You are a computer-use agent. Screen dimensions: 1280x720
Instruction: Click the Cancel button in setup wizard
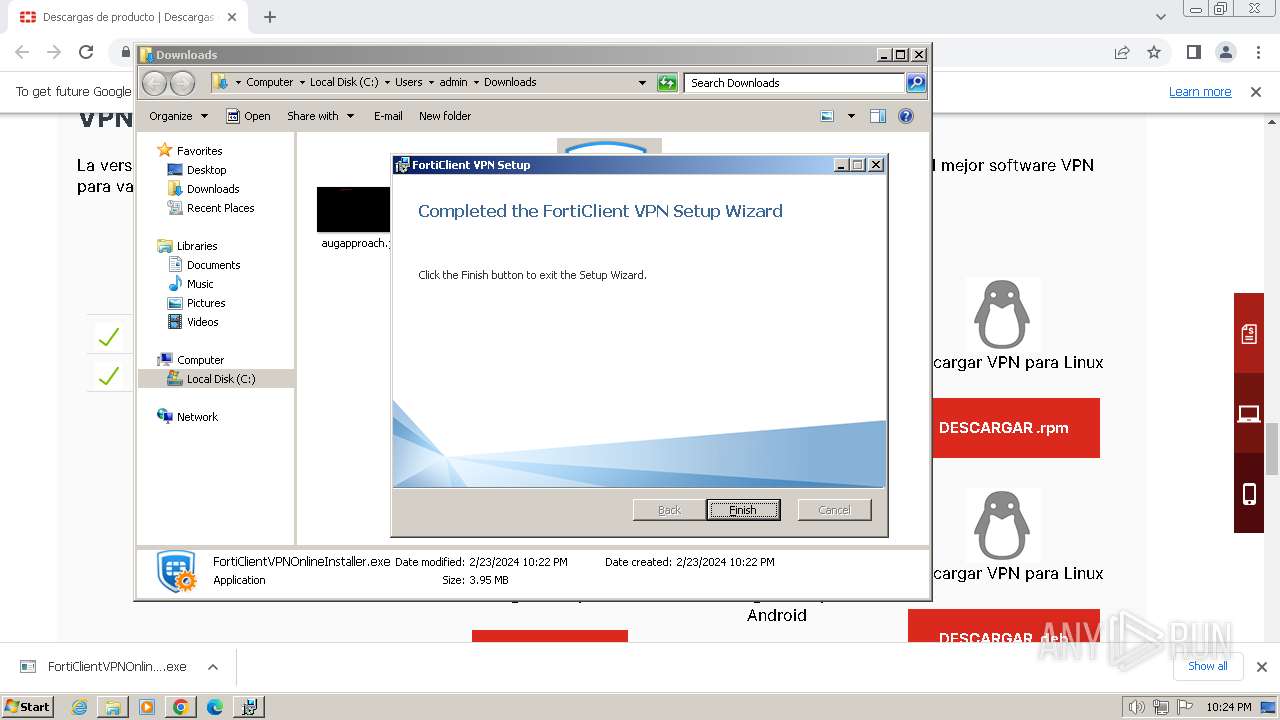click(834, 510)
